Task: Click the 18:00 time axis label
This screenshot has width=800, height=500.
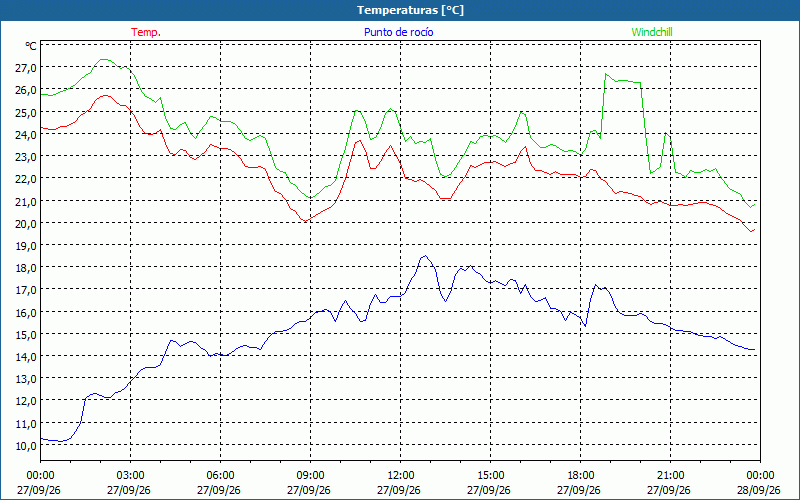Action: point(581,476)
